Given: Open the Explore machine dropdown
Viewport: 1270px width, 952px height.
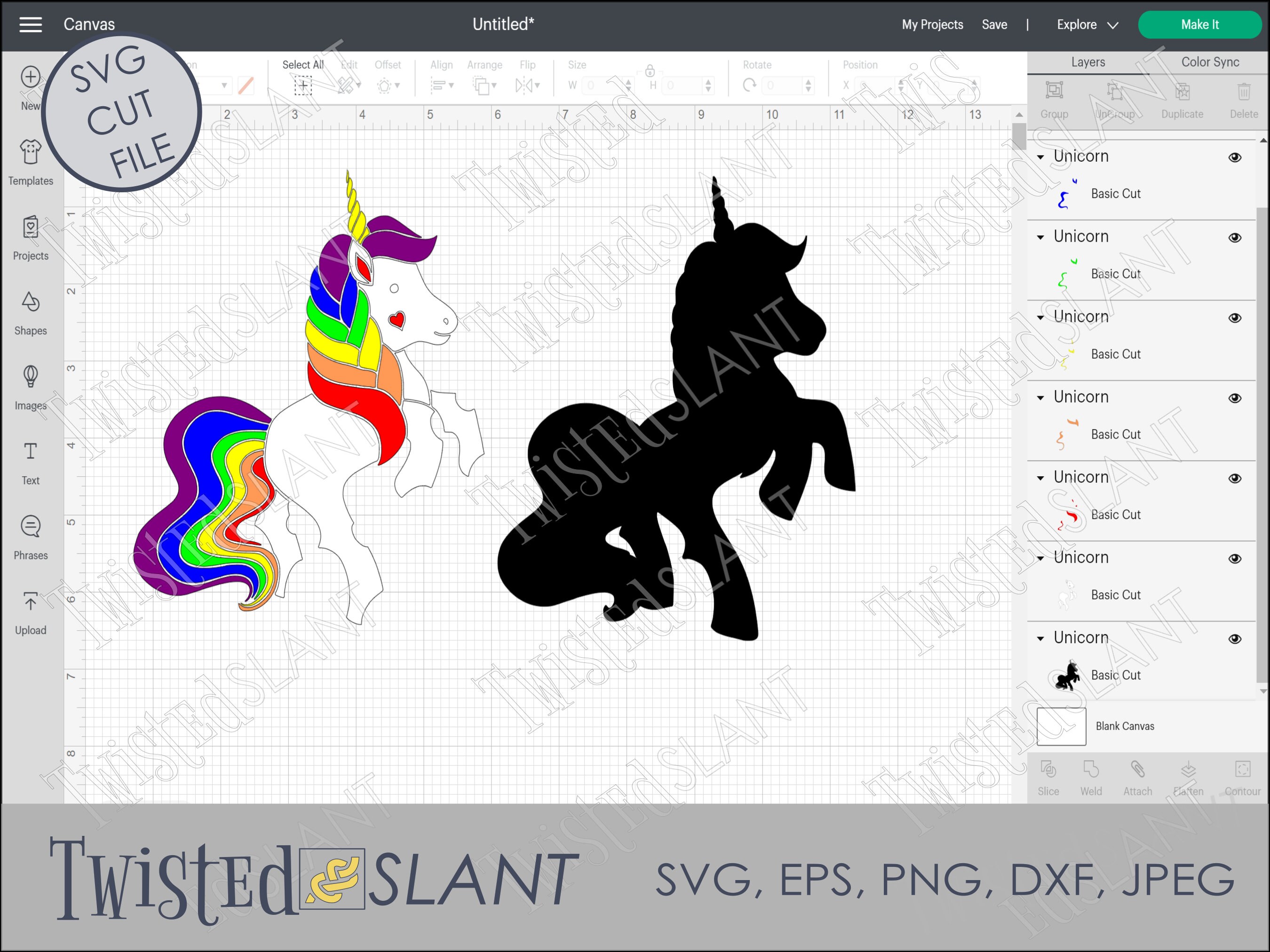Looking at the screenshot, I should point(1087,24).
